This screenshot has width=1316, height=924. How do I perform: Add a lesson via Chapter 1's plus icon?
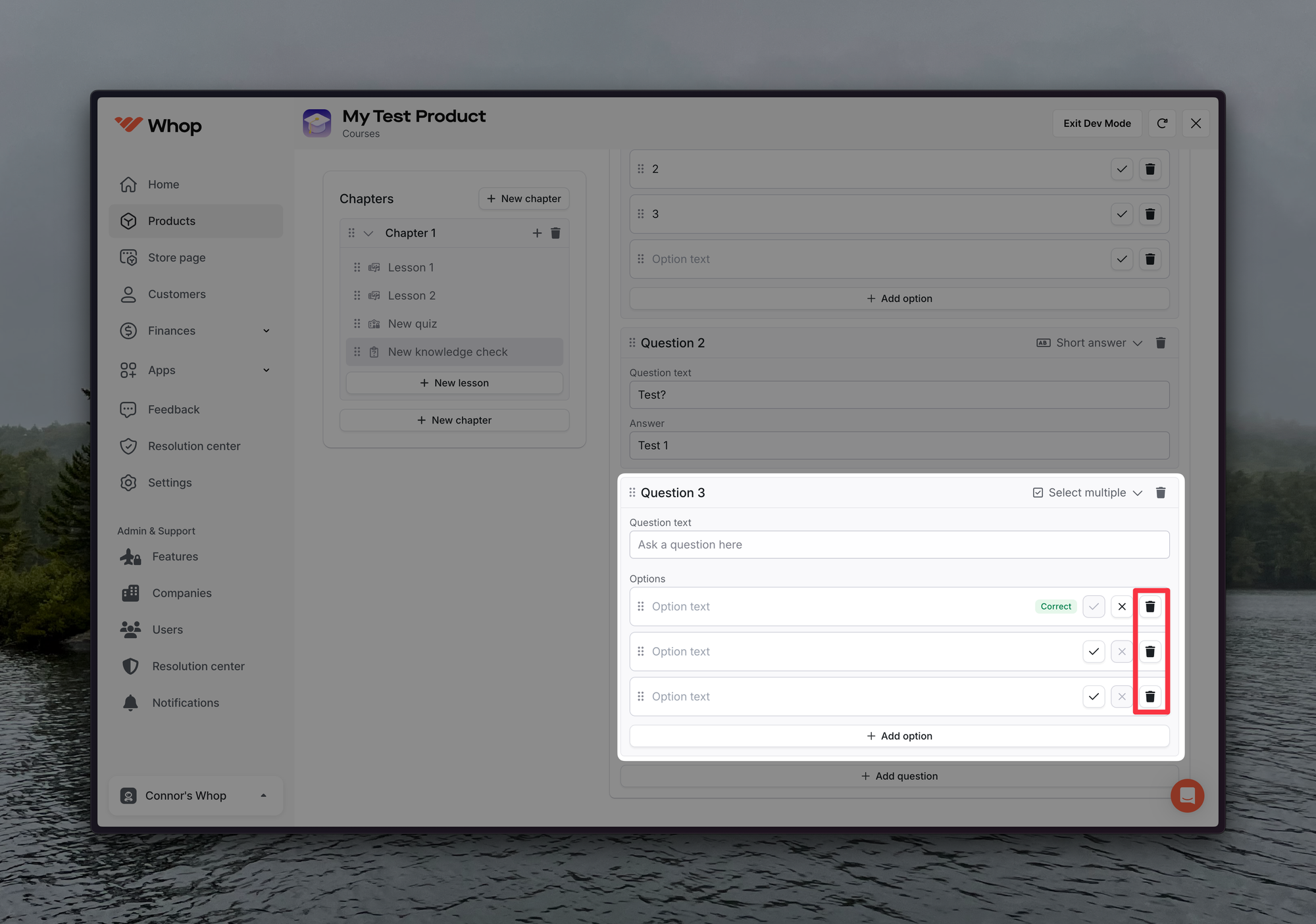(x=537, y=233)
